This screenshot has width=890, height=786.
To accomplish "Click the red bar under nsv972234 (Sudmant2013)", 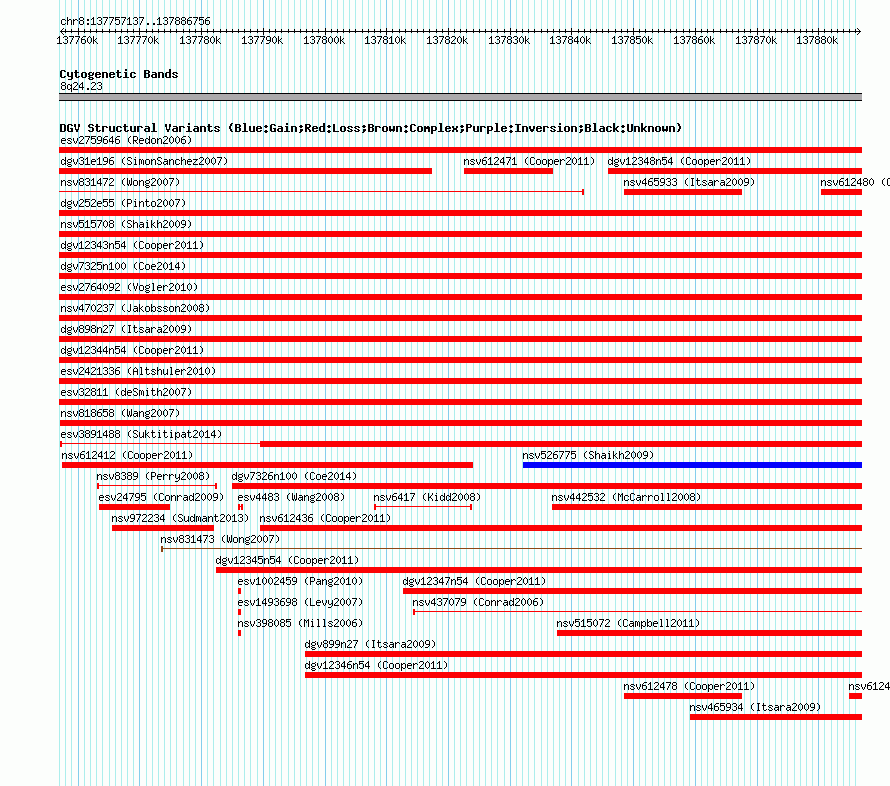I will coord(163,528).
